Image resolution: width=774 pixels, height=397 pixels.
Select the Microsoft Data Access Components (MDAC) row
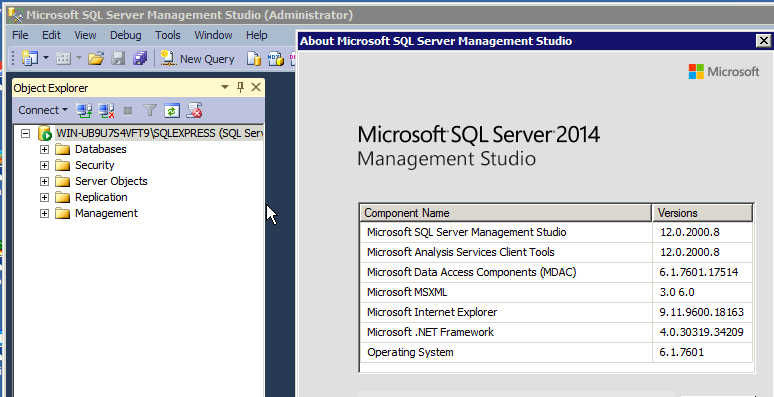tap(556, 272)
